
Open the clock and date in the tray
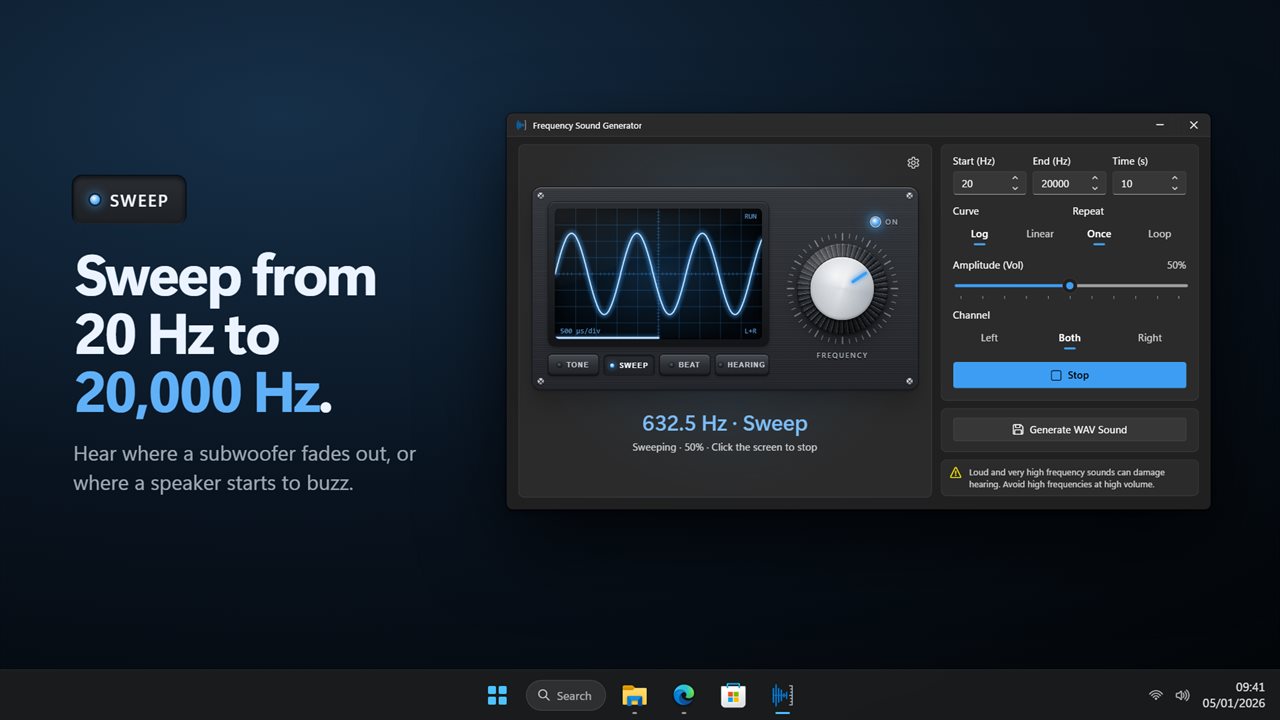point(1233,695)
